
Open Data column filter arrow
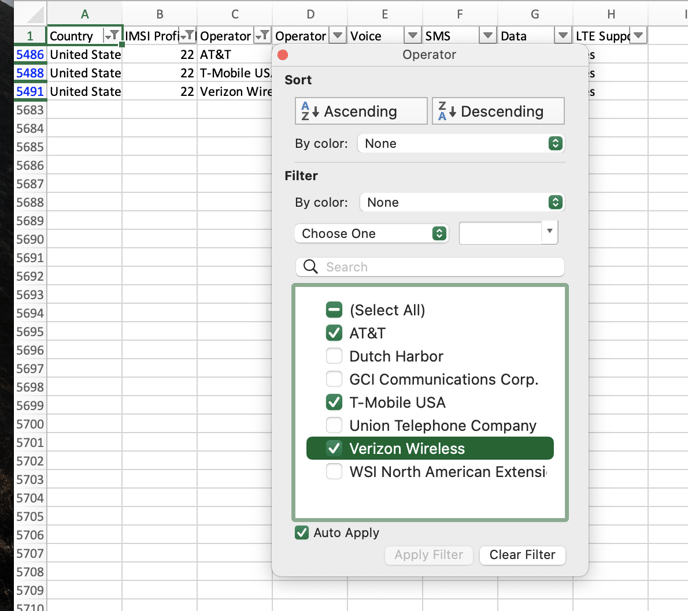(563, 36)
